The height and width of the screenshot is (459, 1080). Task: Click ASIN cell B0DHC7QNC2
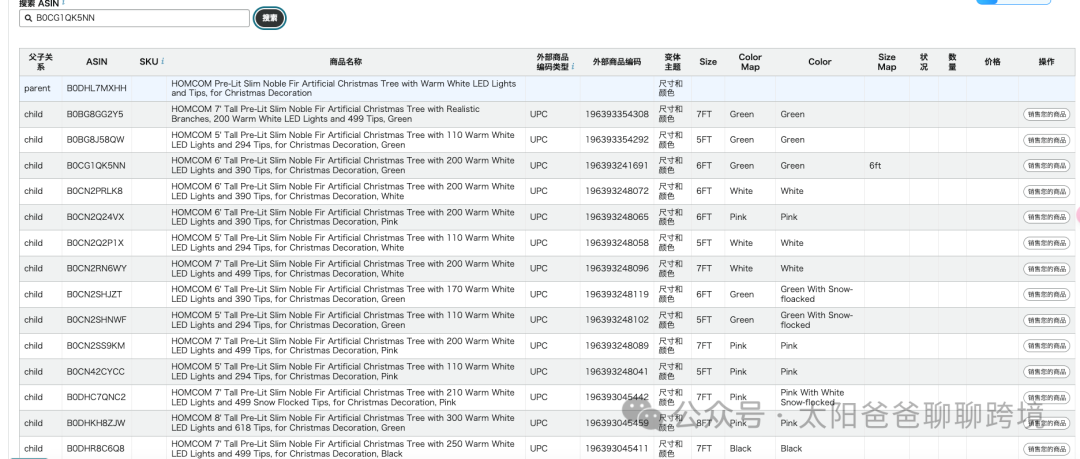(x=96, y=398)
